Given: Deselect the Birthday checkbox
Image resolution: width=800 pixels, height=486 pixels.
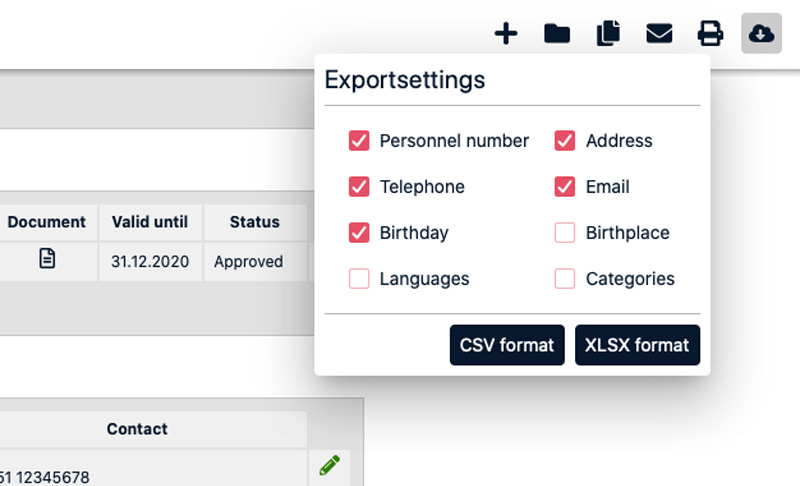Looking at the screenshot, I should [359, 233].
